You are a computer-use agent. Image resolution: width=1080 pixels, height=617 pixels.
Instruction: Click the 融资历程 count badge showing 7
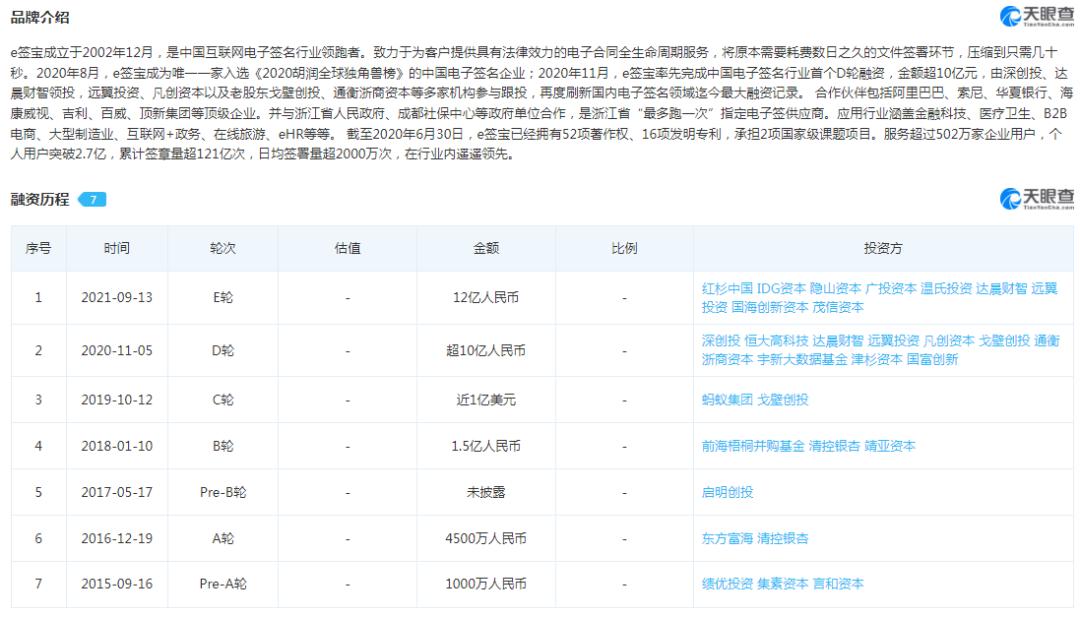(92, 200)
